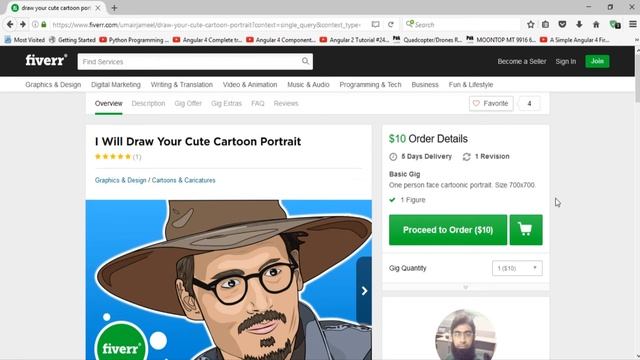Open the Firefox hamburger menu
This screenshot has height=360, width=640.
(x=633, y=24)
